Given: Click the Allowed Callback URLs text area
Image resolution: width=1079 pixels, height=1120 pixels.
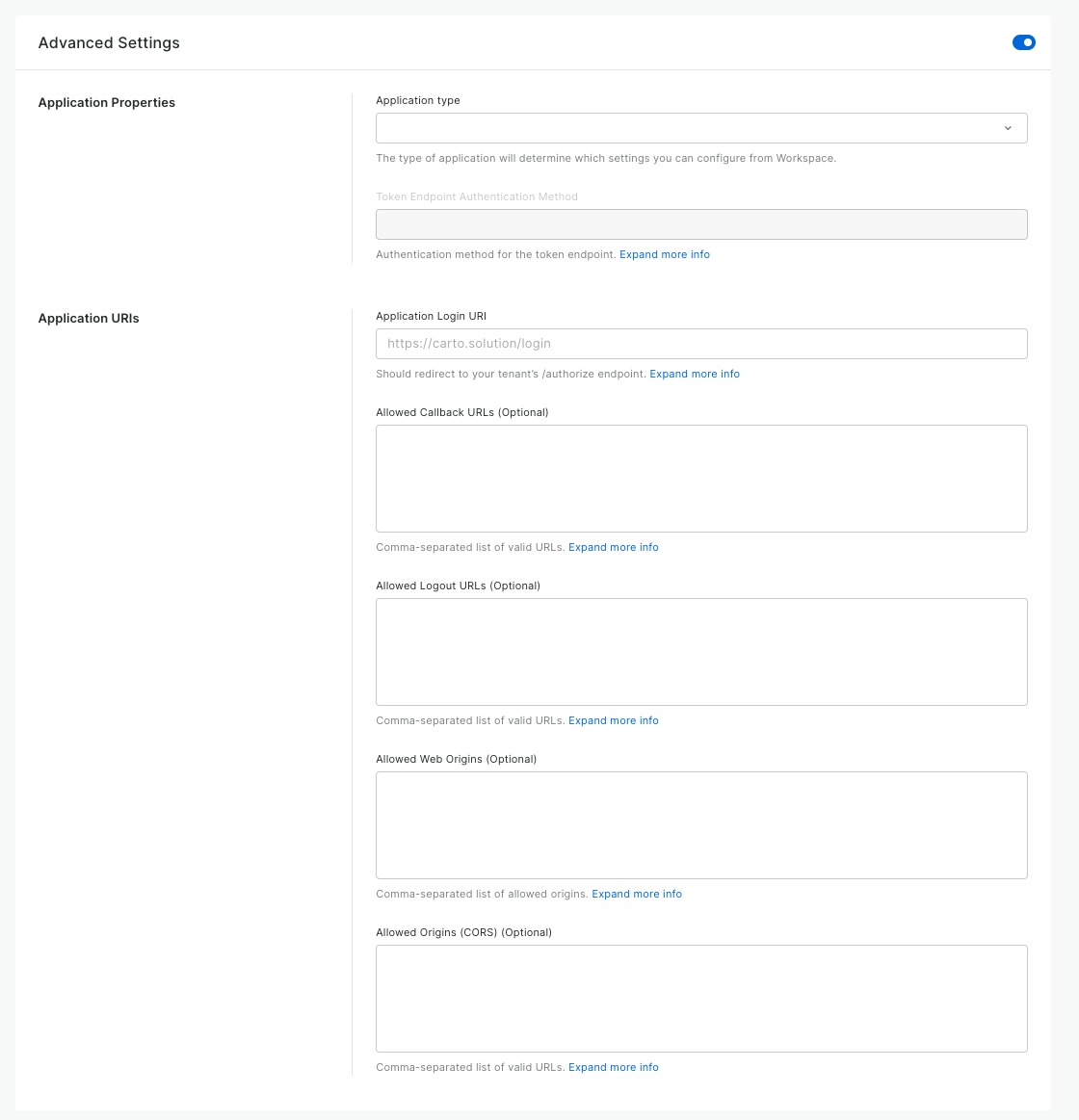Looking at the screenshot, I should pyautogui.click(x=701, y=479).
